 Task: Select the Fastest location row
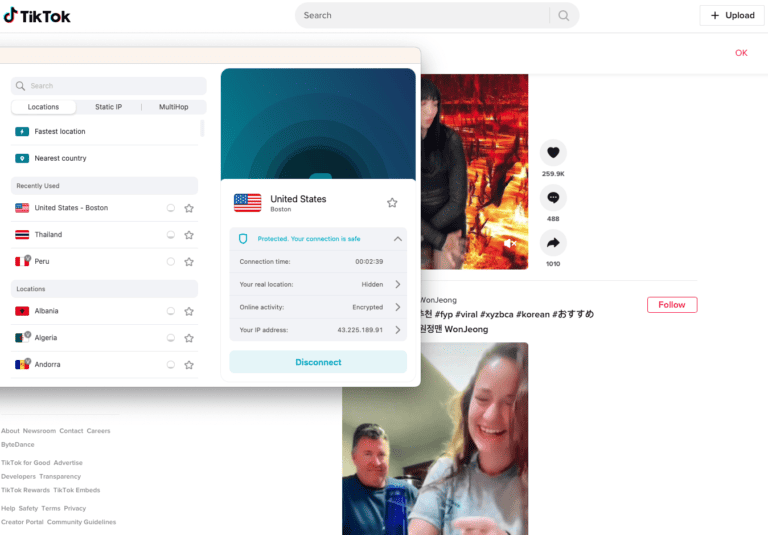click(x=104, y=131)
